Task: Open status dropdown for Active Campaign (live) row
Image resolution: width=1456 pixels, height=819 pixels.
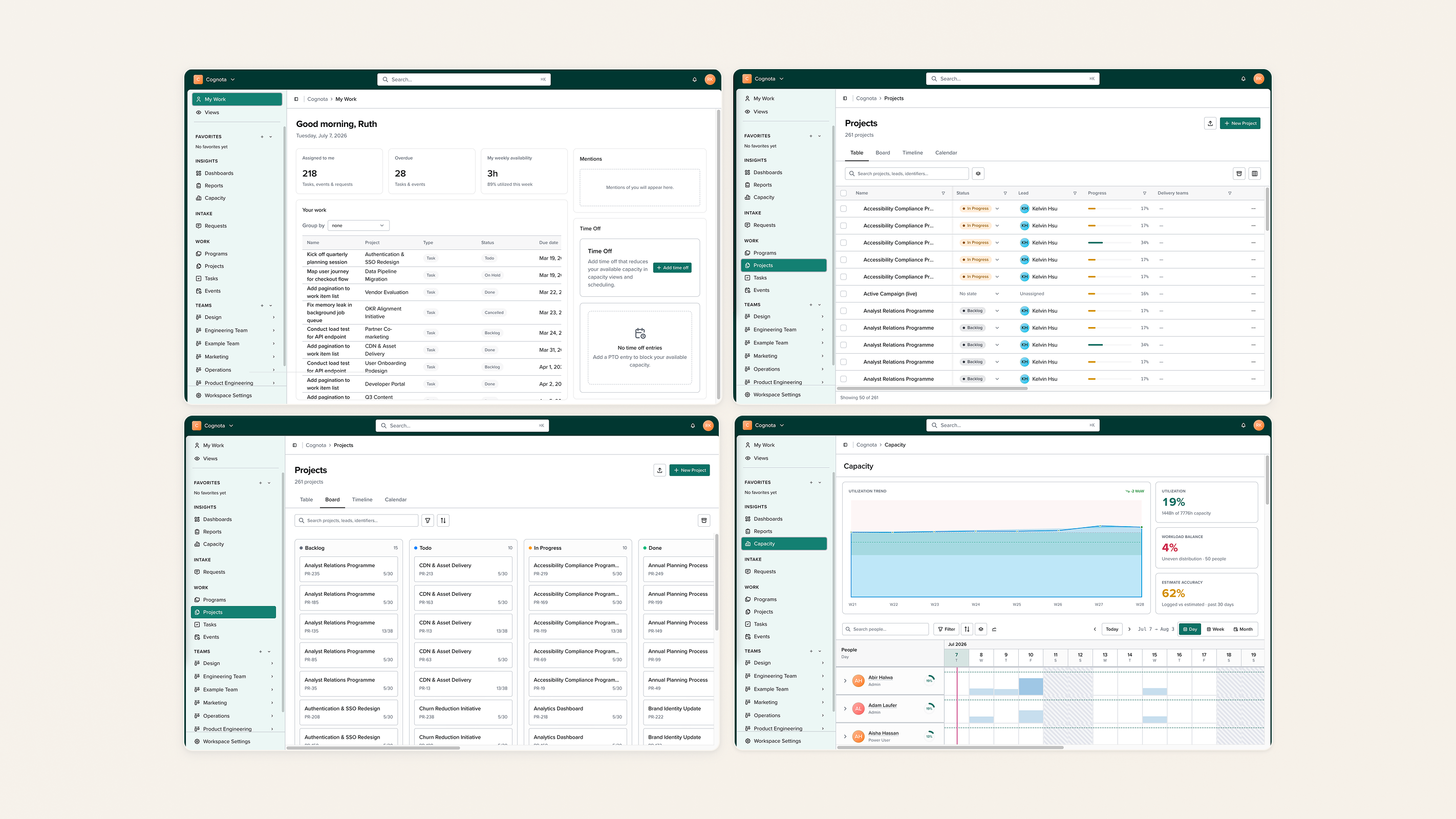Action: 997,294
